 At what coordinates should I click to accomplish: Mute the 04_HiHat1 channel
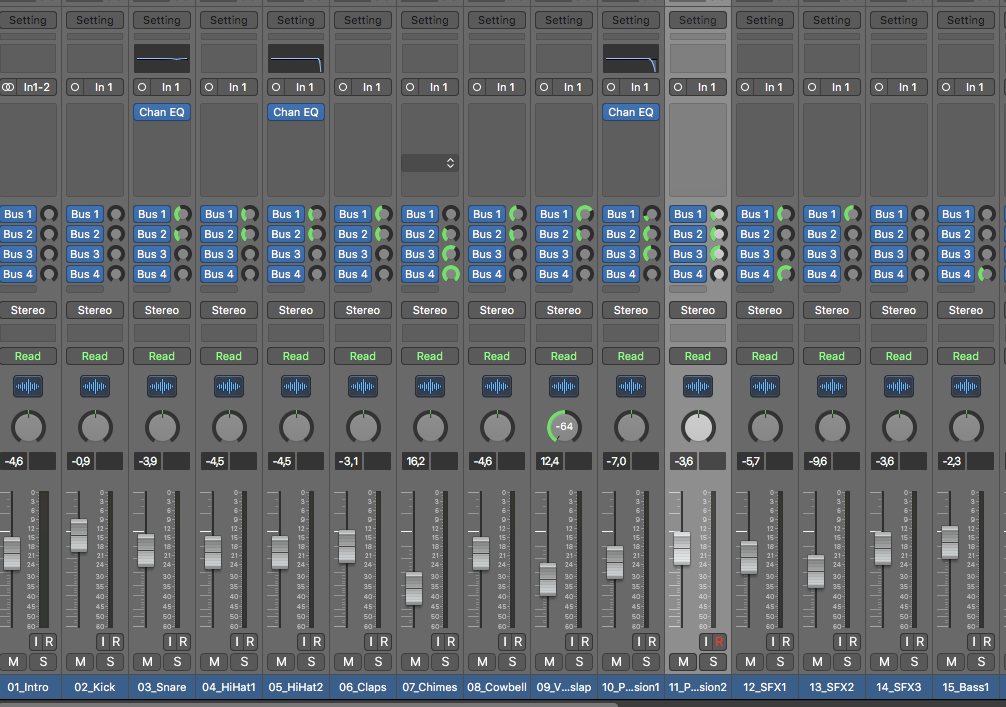pyautogui.click(x=215, y=662)
